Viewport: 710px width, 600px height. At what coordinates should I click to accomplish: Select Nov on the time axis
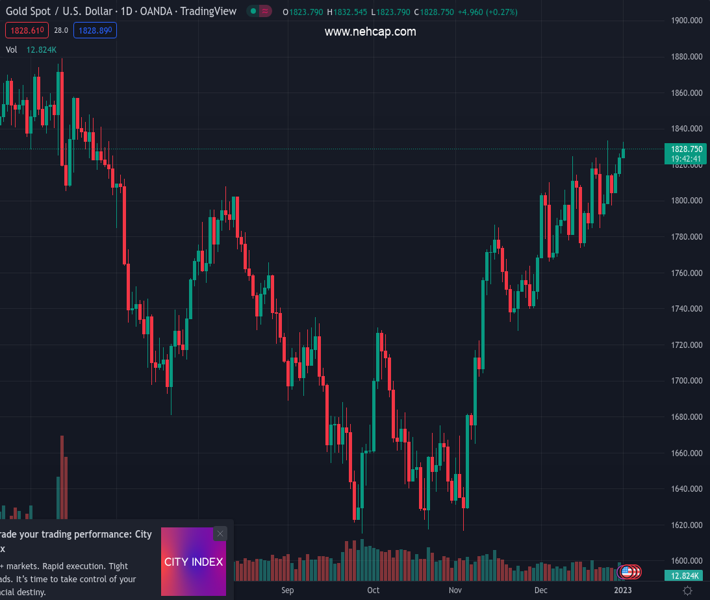[x=455, y=590]
